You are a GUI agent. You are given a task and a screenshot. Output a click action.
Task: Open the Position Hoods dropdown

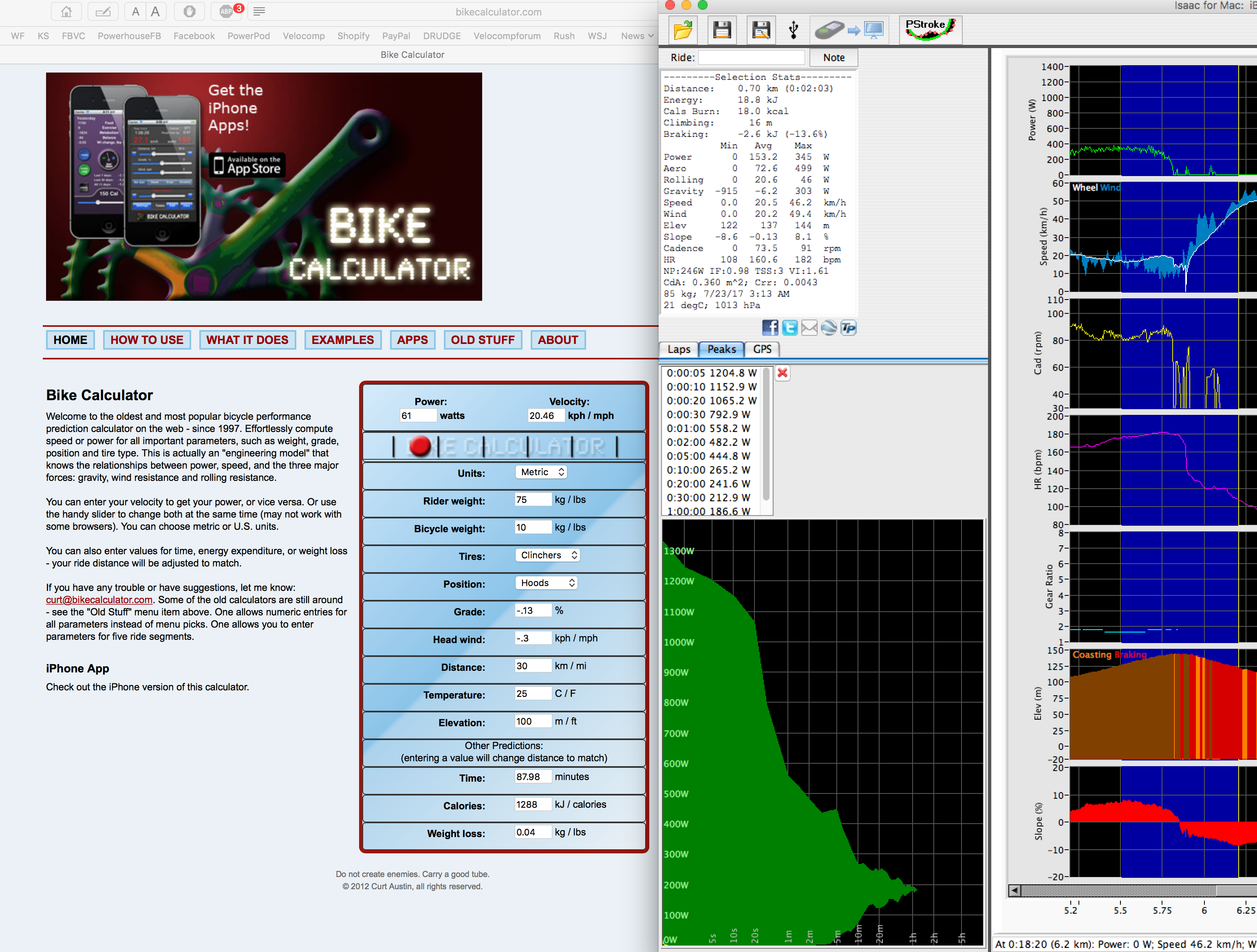pyautogui.click(x=546, y=582)
